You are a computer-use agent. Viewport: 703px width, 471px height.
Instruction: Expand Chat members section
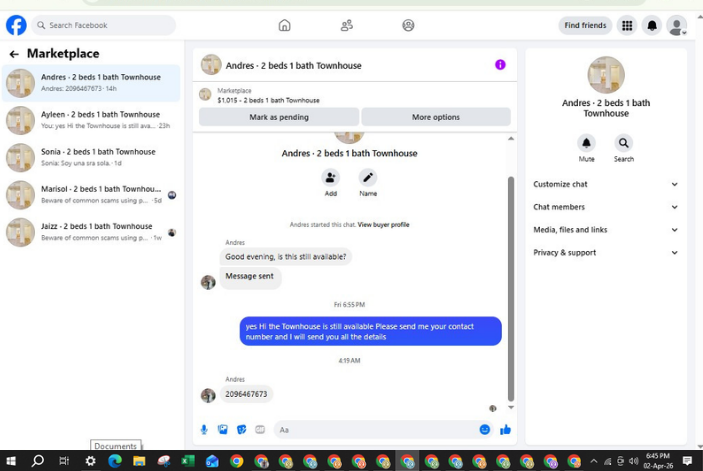click(606, 207)
